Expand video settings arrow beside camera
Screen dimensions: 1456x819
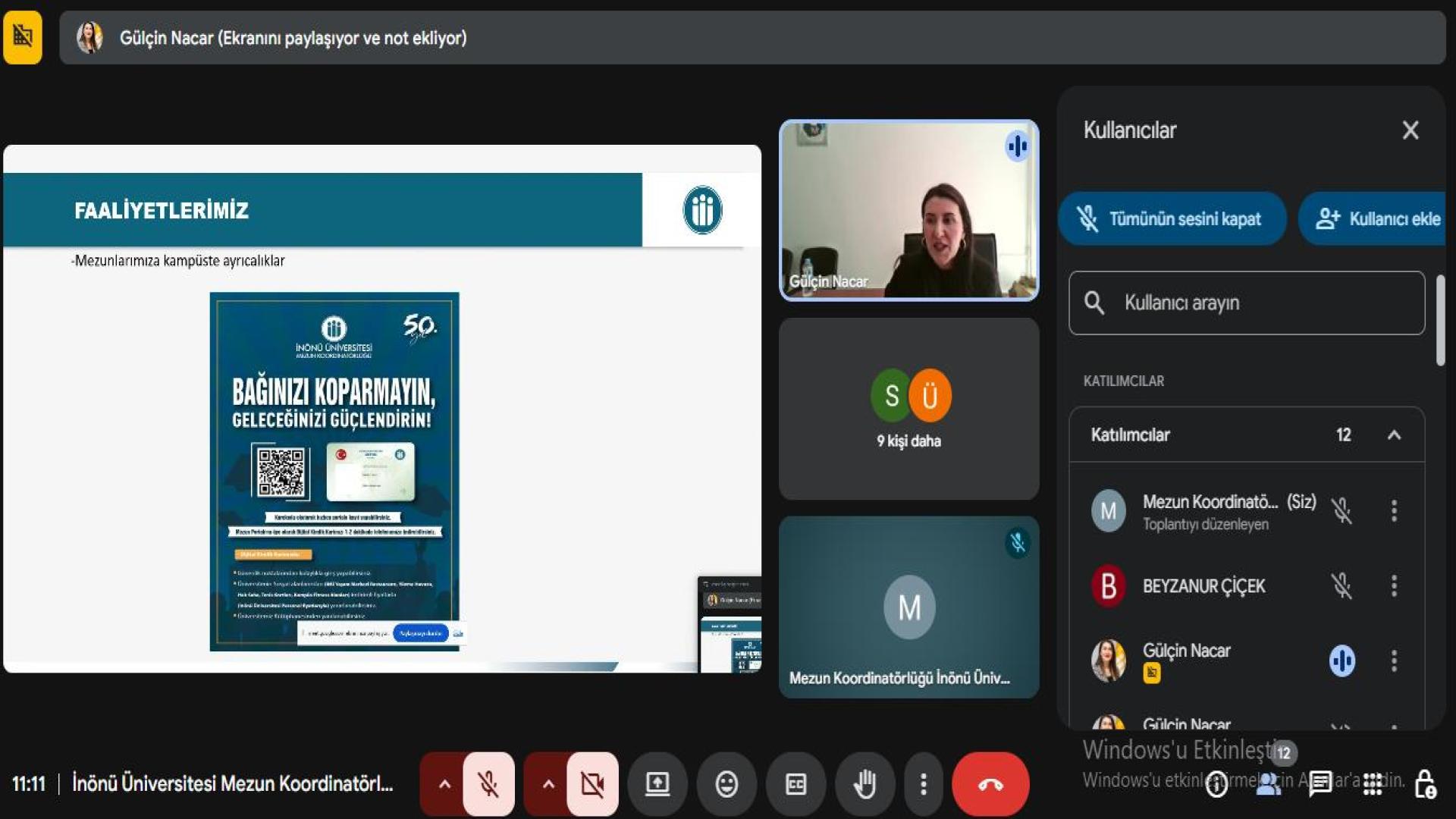(548, 784)
